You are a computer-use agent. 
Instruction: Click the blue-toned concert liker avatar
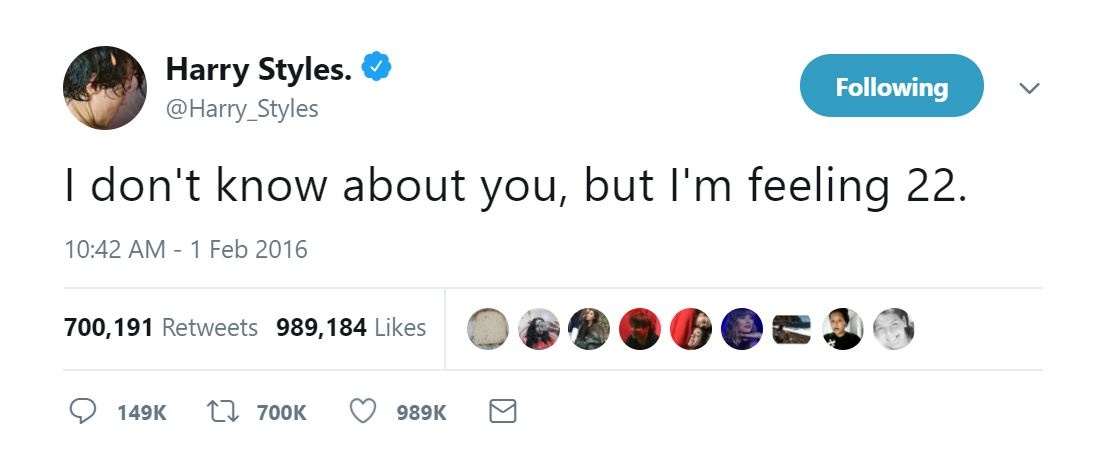pos(741,328)
